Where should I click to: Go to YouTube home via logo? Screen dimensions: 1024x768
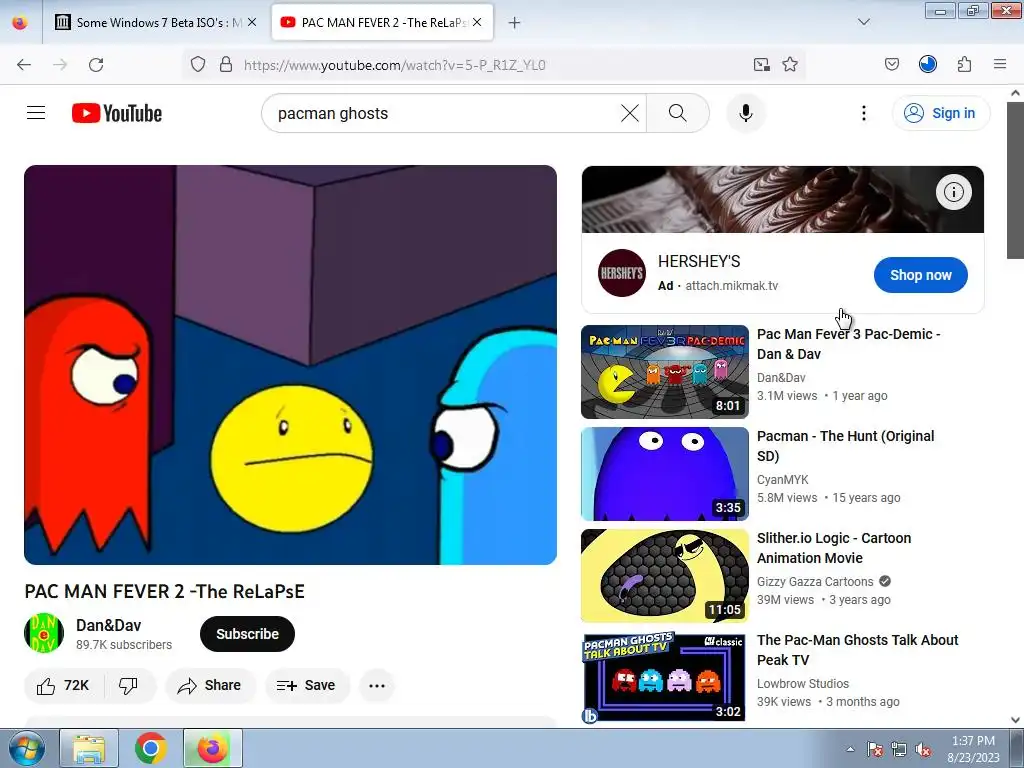coord(117,113)
